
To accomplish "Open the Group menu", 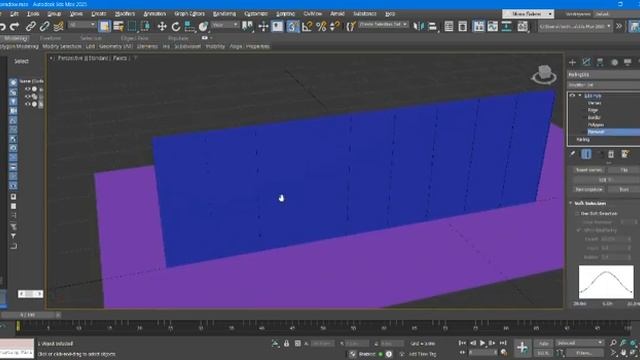I will (54, 14).
